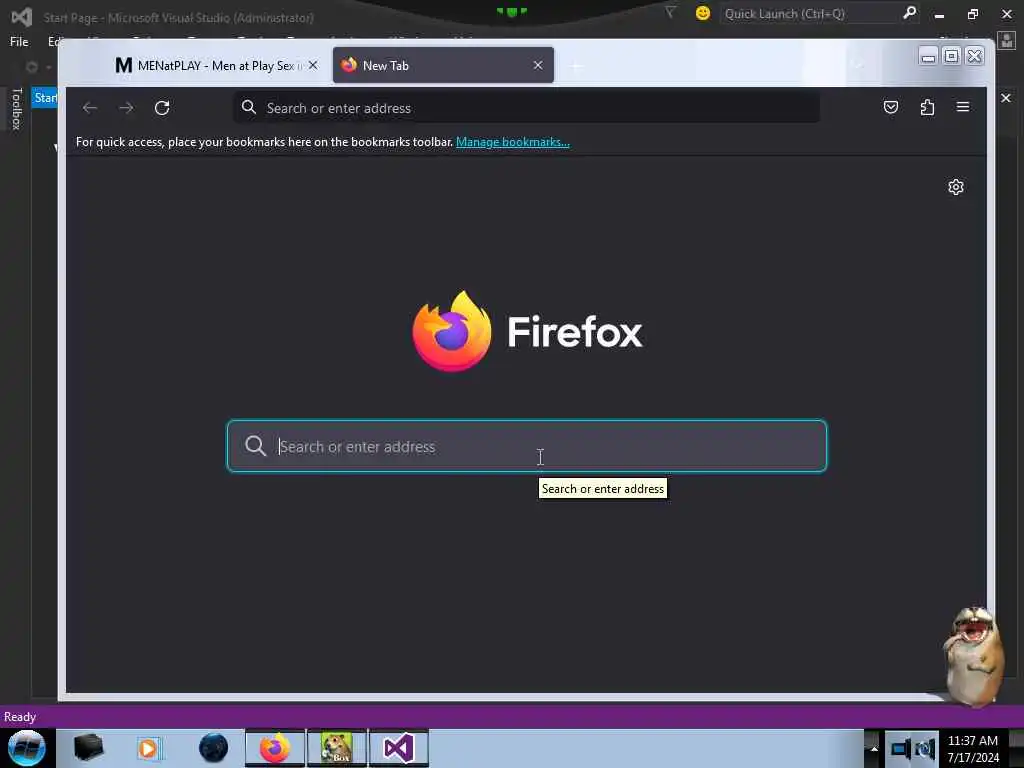Open the Firefox hamburger application menu

[x=963, y=107]
